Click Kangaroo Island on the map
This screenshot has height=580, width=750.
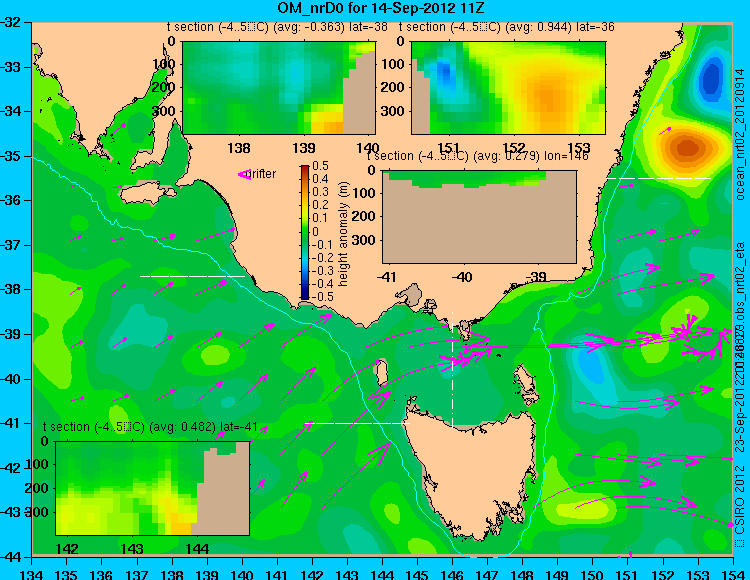point(148,192)
